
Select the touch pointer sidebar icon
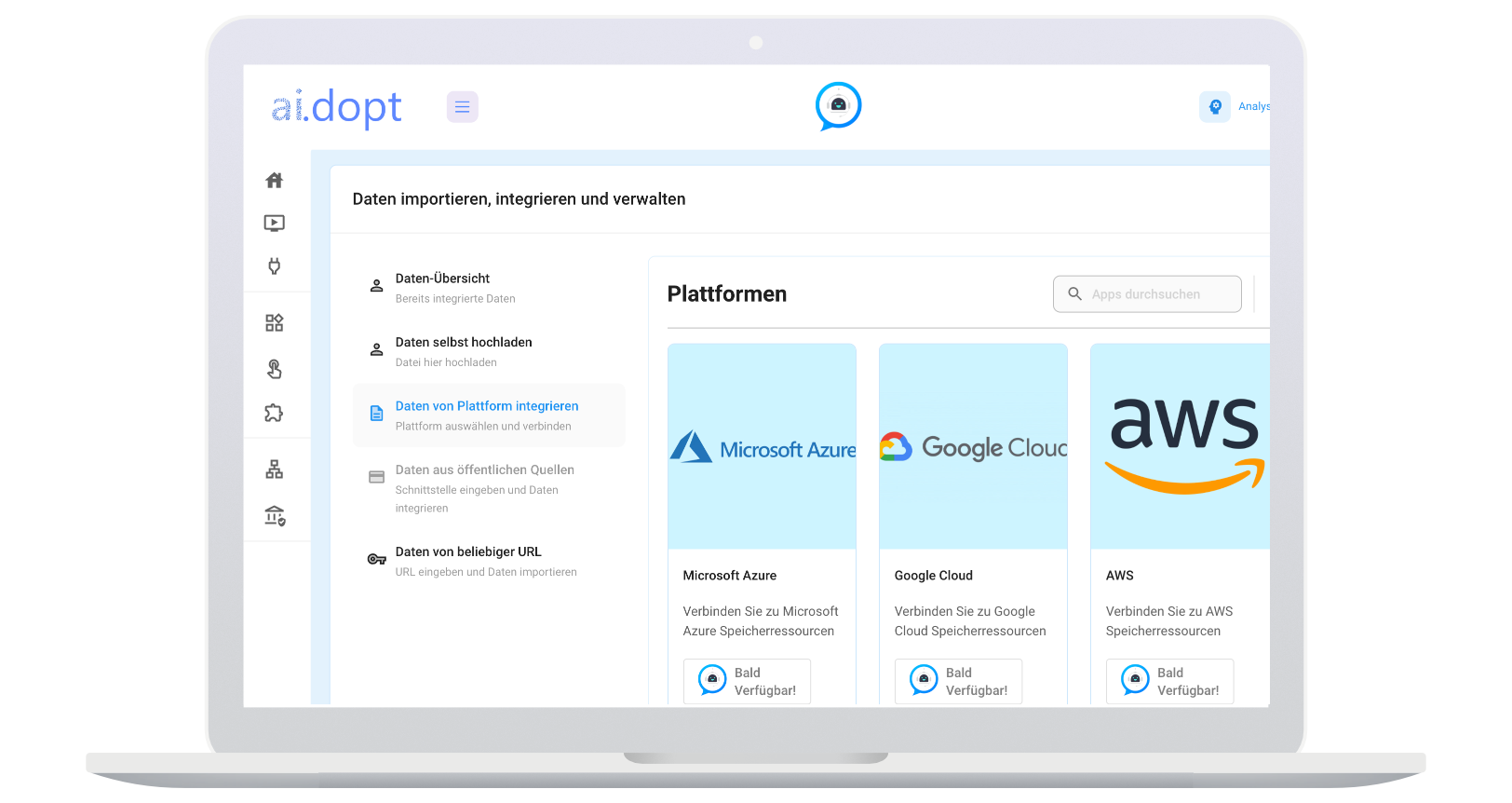[274, 370]
